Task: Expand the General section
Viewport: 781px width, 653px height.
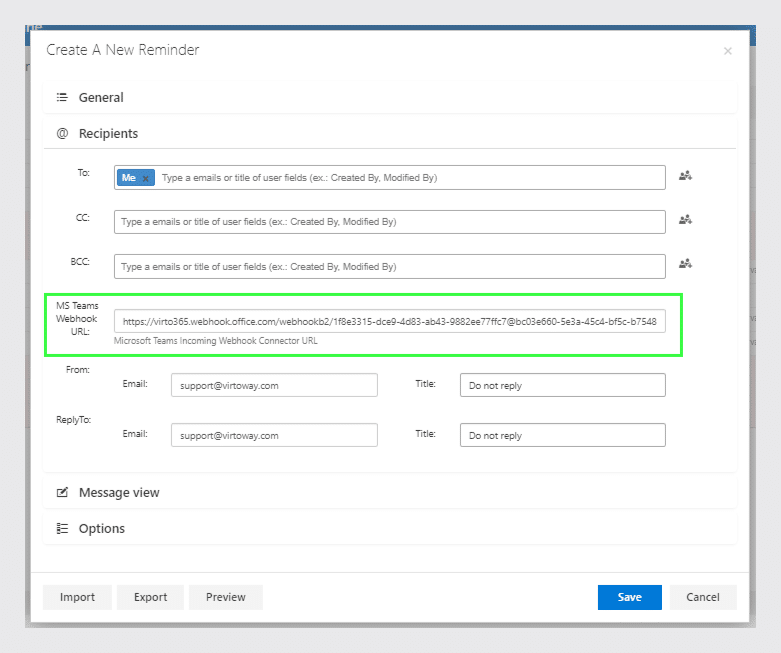Action: [x=390, y=97]
